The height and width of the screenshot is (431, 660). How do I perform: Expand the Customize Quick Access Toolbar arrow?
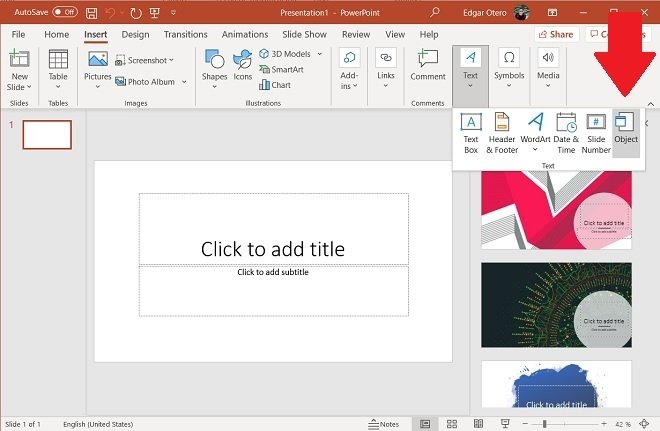pyautogui.click(x=173, y=13)
